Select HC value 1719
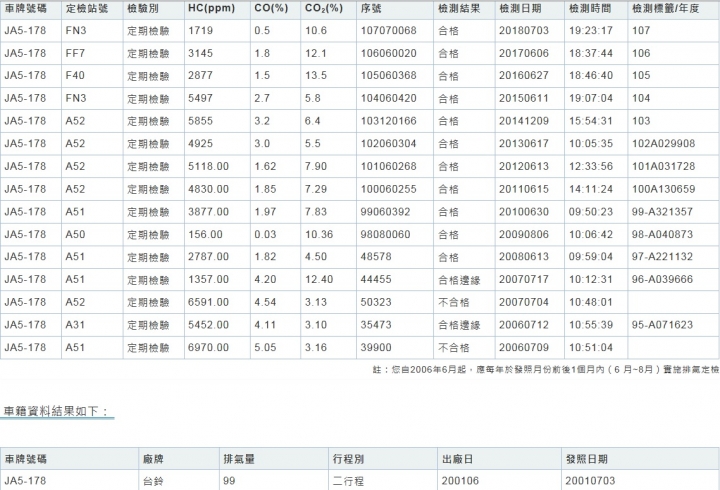The height and width of the screenshot is (490, 720). click(x=200, y=30)
